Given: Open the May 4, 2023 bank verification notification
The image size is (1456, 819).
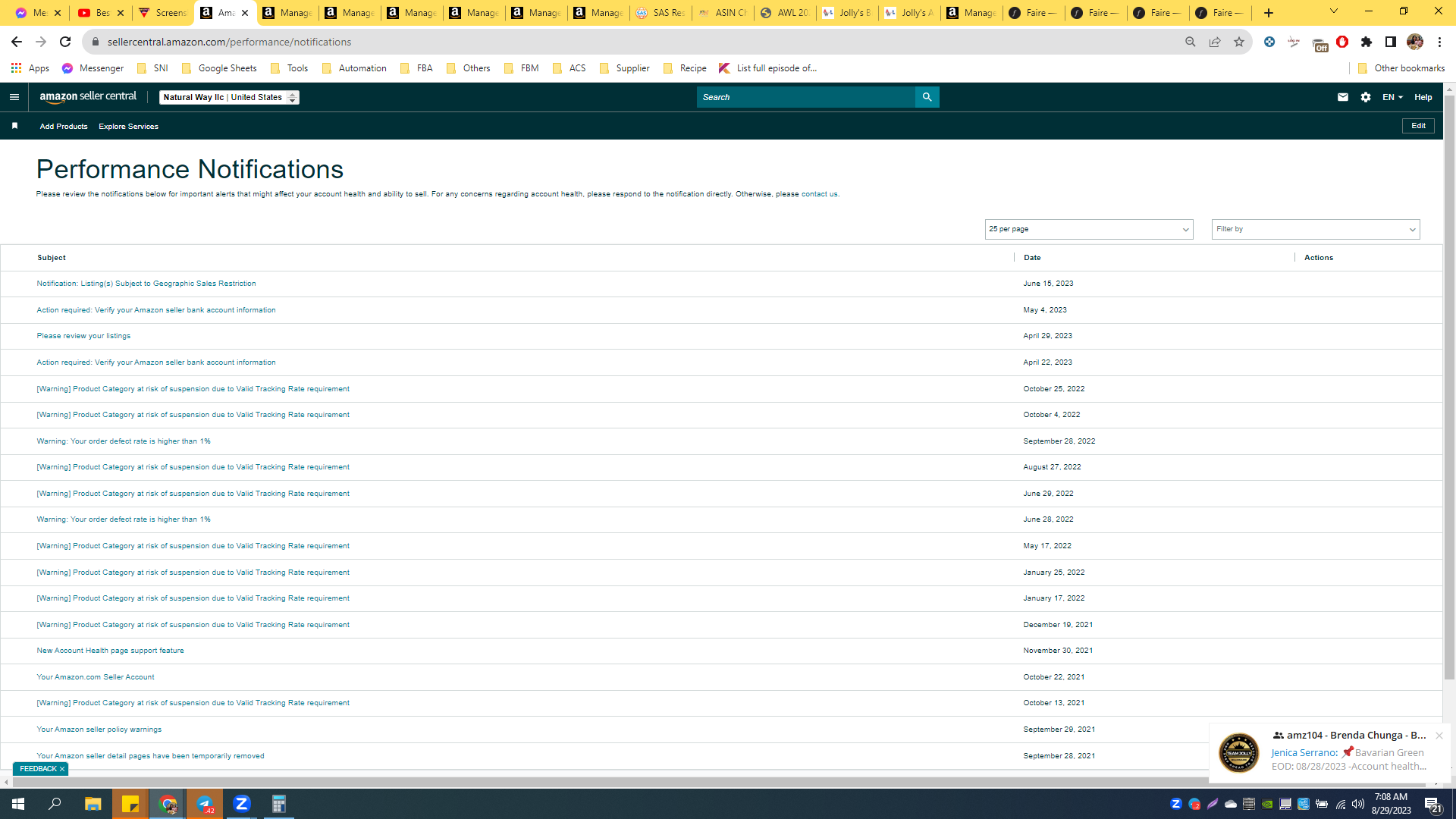Looking at the screenshot, I should tap(156, 310).
